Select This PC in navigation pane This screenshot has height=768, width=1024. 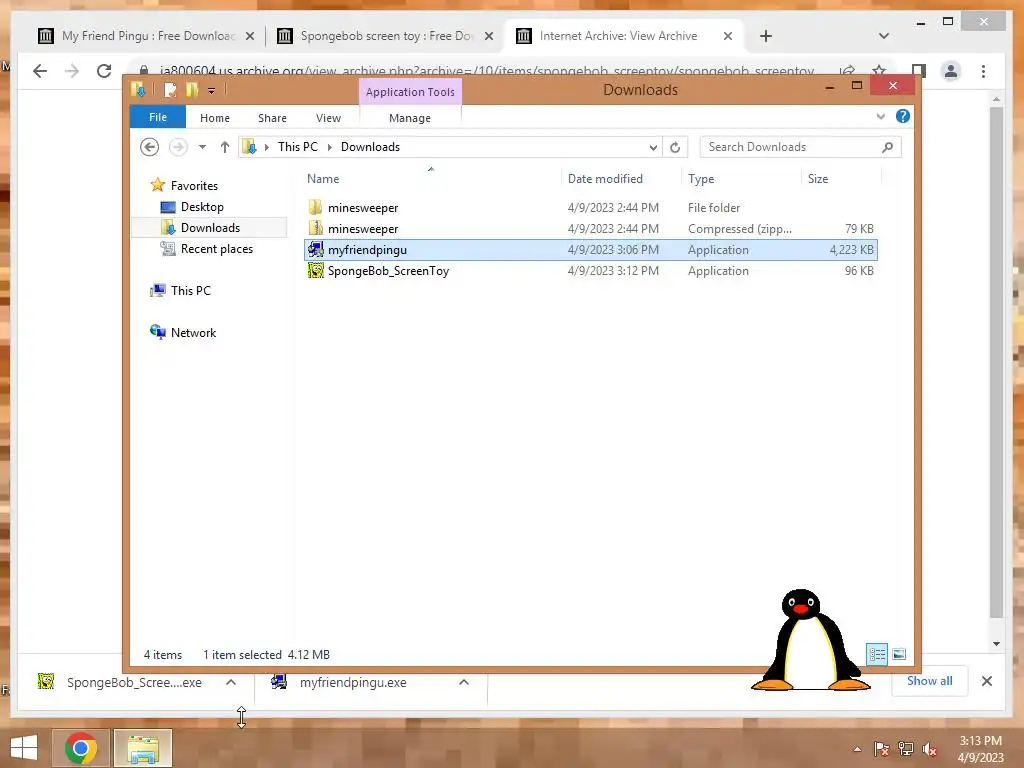pyautogui.click(x=190, y=291)
